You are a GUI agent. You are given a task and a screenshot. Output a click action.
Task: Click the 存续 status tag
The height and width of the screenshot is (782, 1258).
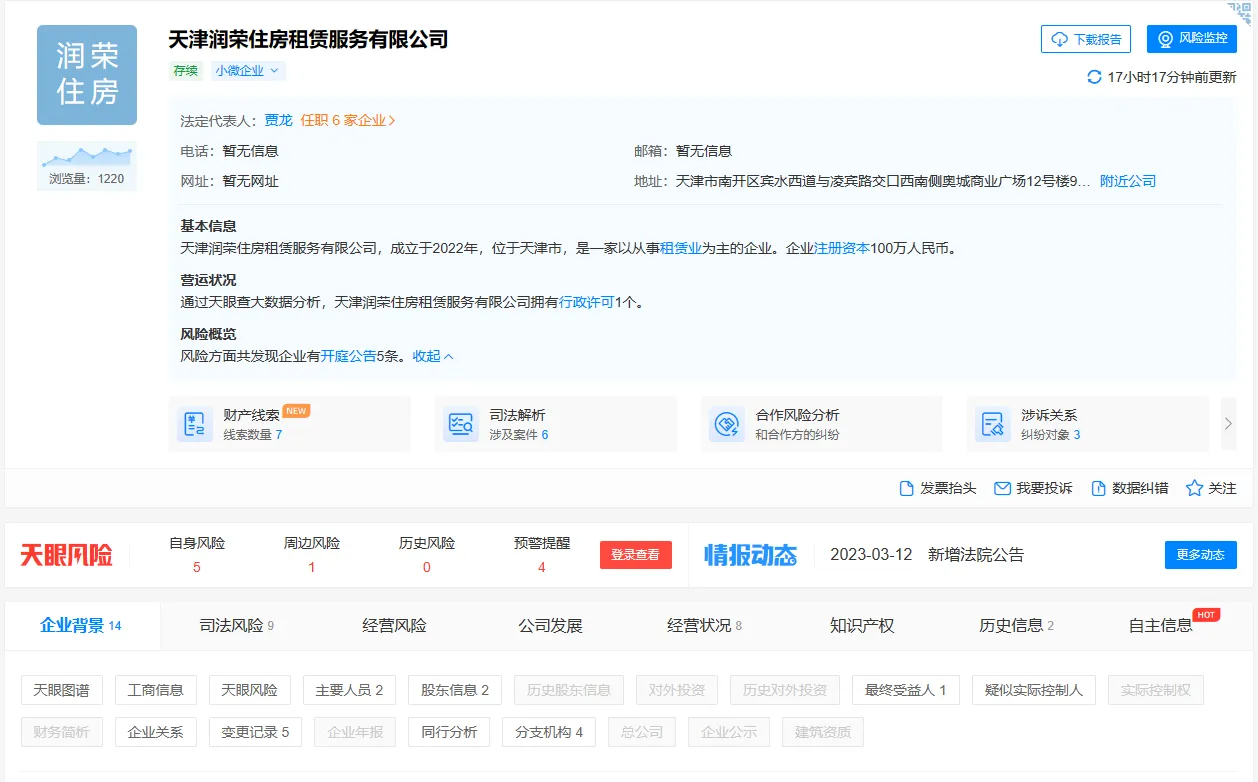pyautogui.click(x=186, y=71)
